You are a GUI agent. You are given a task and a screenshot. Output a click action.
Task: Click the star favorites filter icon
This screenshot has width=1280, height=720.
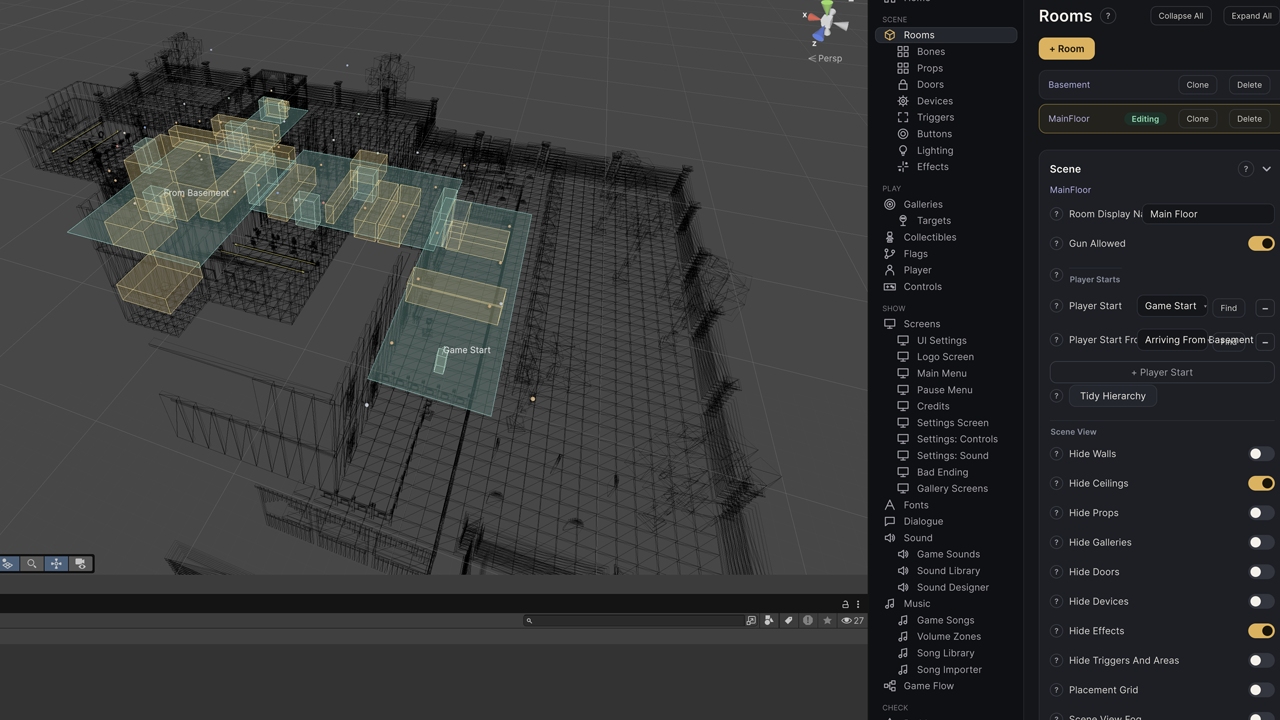point(827,620)
